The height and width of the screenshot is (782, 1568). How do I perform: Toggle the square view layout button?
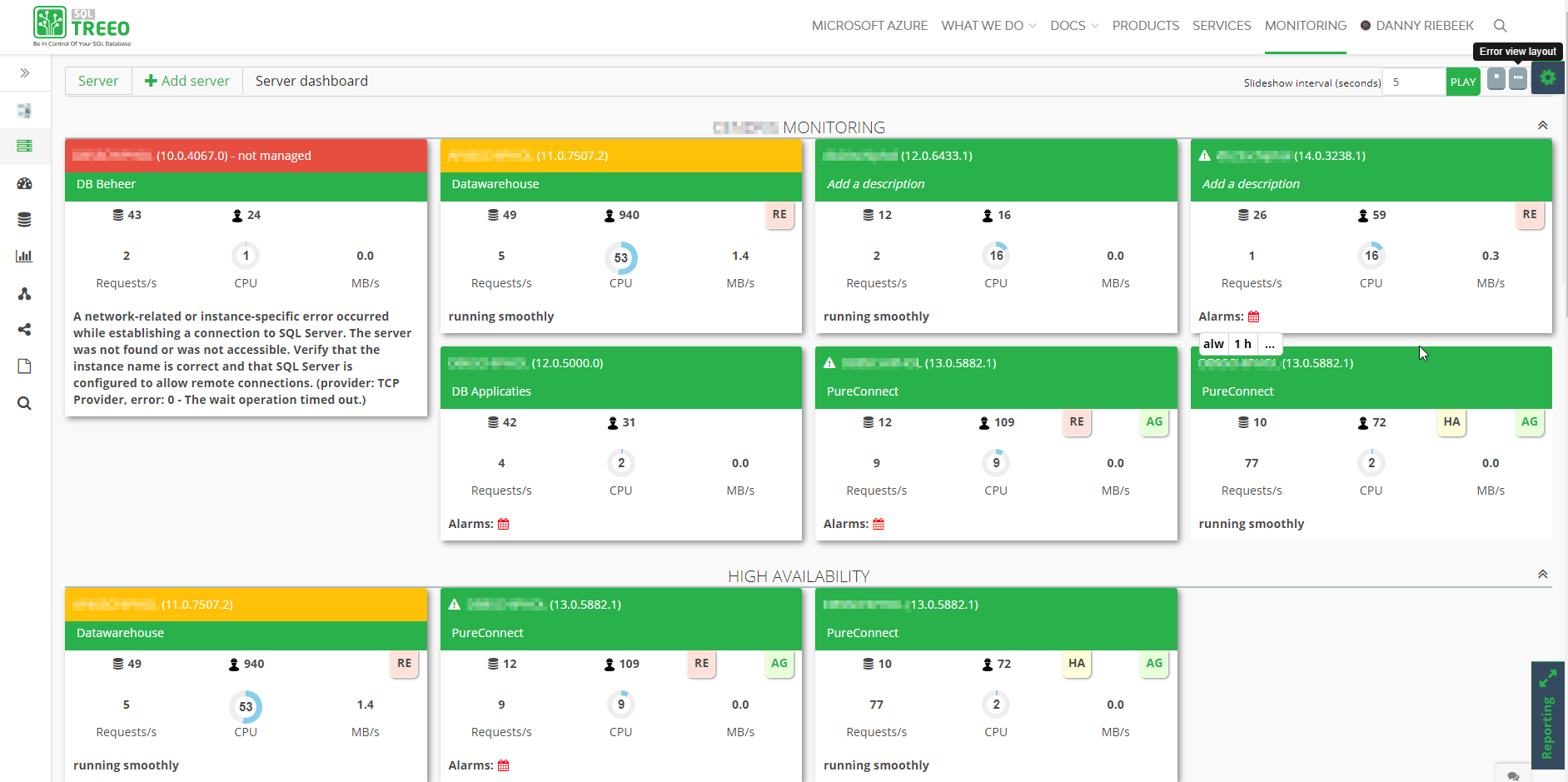[x=1496, y=77]
